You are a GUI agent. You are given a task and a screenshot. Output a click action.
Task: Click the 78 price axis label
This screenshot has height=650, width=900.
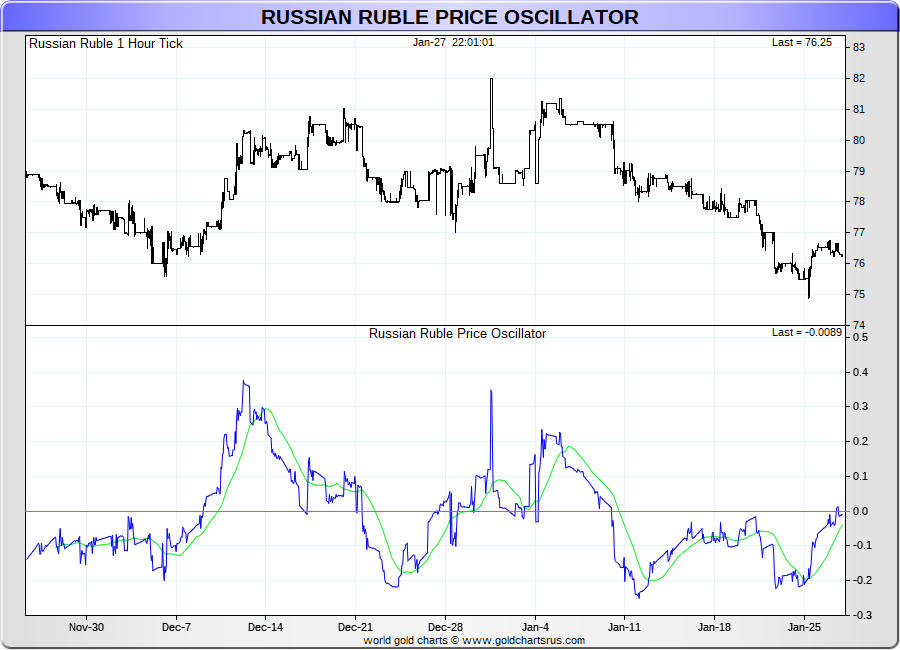pos(859,202)
